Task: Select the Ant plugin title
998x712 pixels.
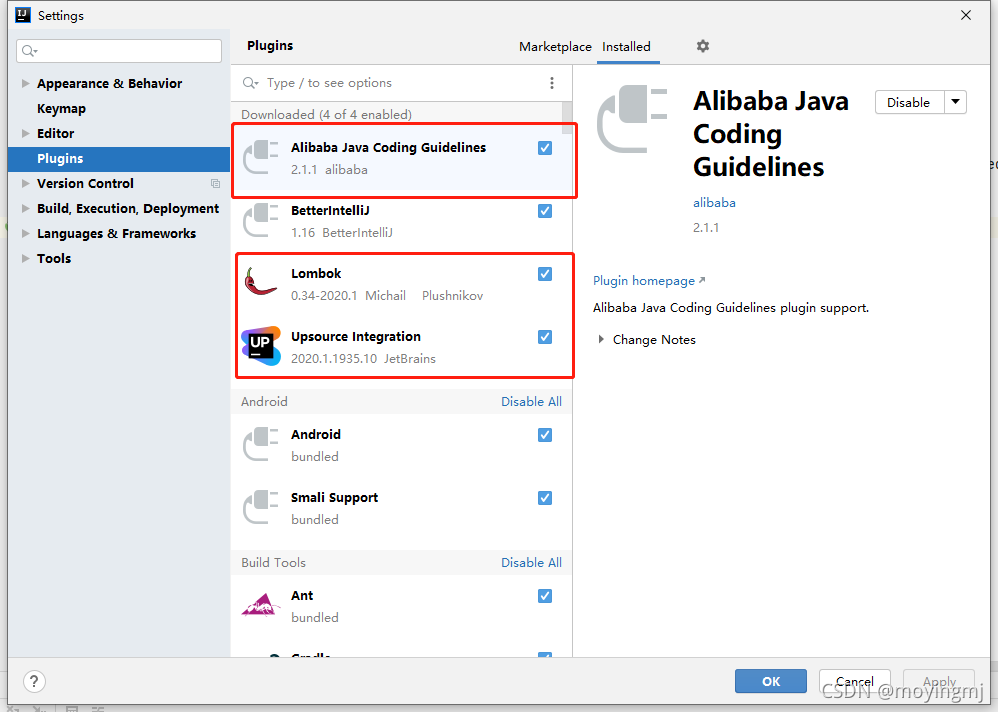Action: pos(302,596)
